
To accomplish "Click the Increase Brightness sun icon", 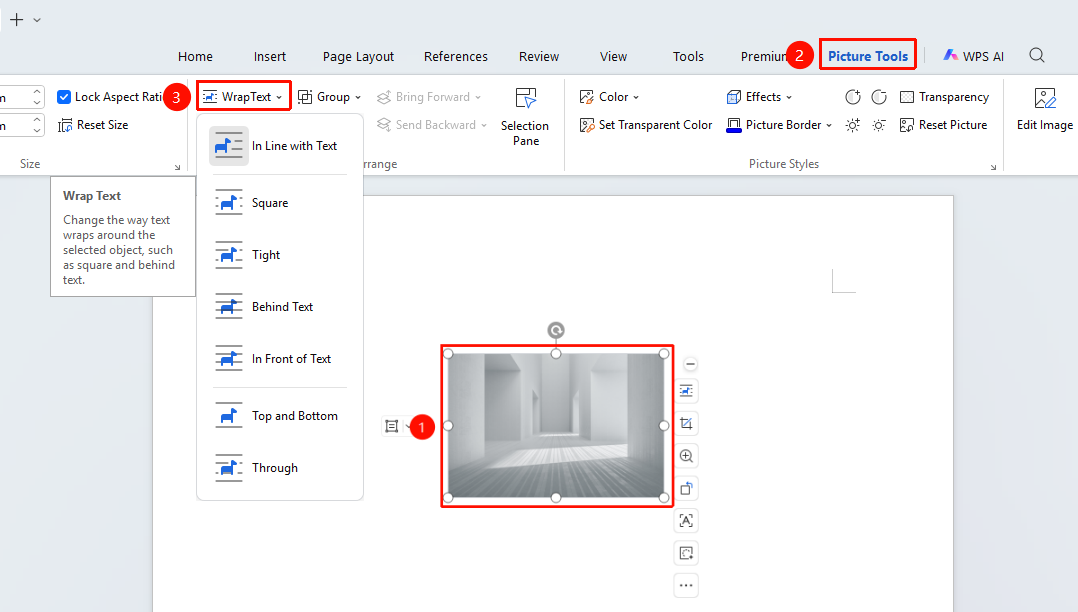I will pos(852,125).
